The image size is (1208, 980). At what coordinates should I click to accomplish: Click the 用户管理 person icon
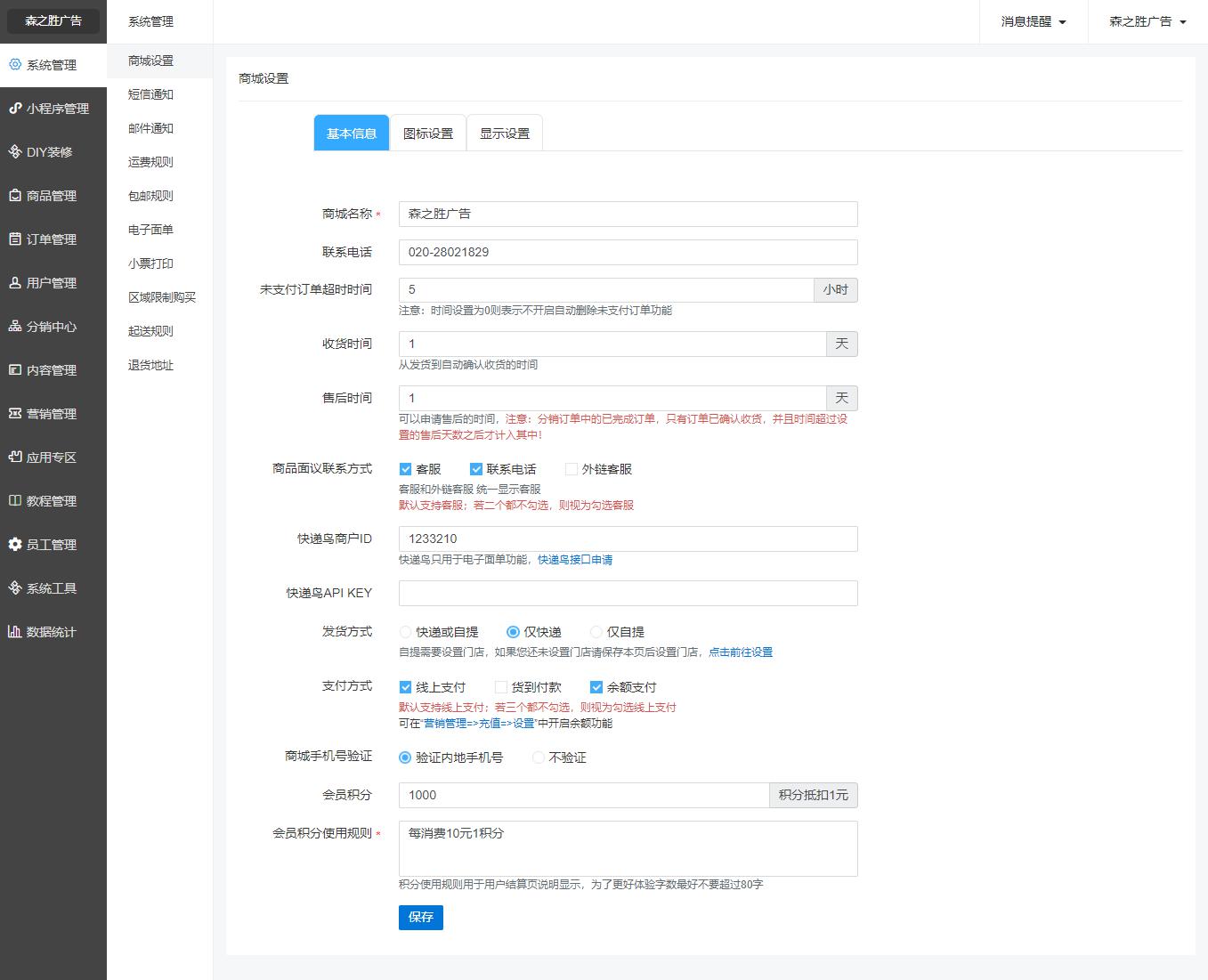pyautogui.click(x=15, y=283)
